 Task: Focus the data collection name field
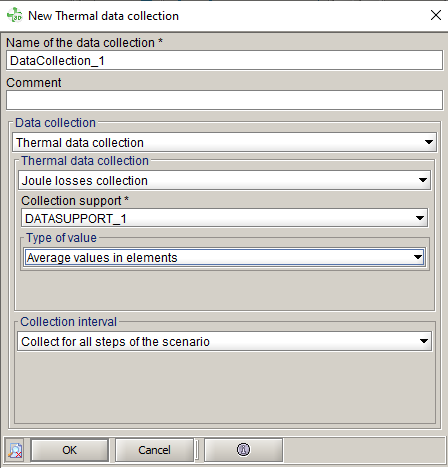point(224,60)
